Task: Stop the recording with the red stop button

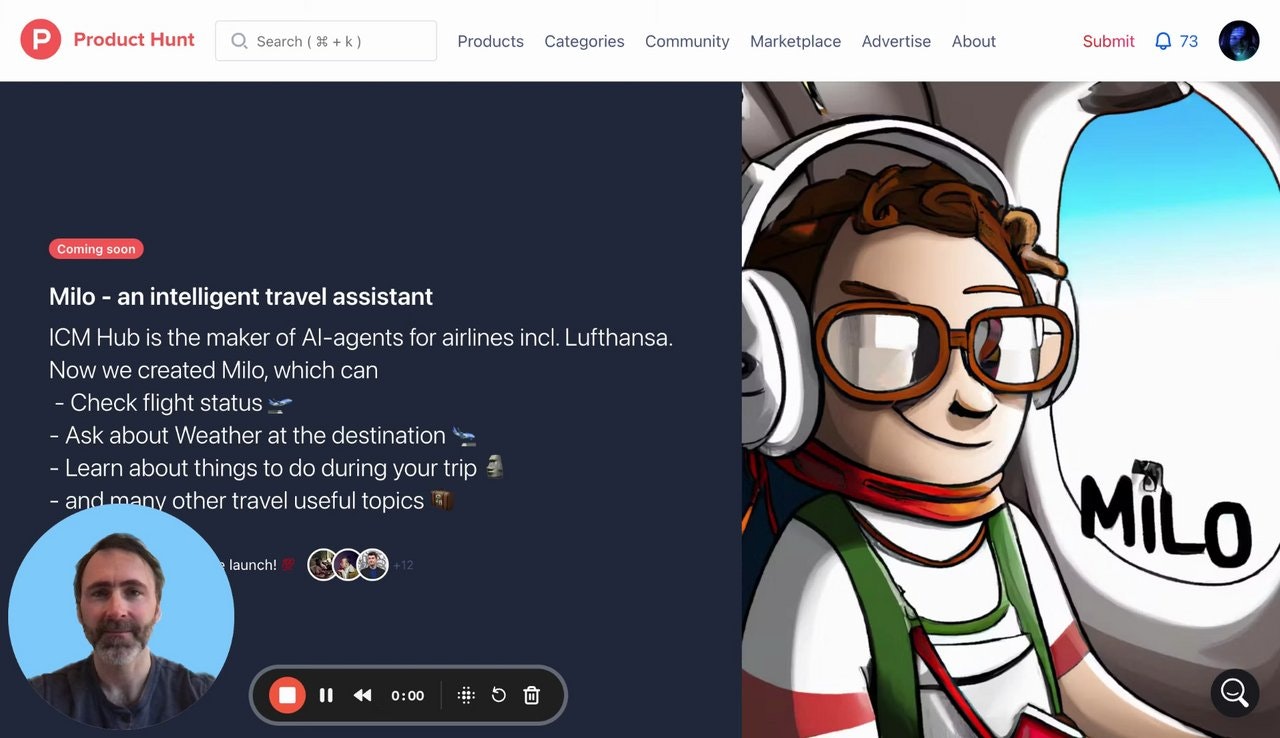Action: [287, 695]
